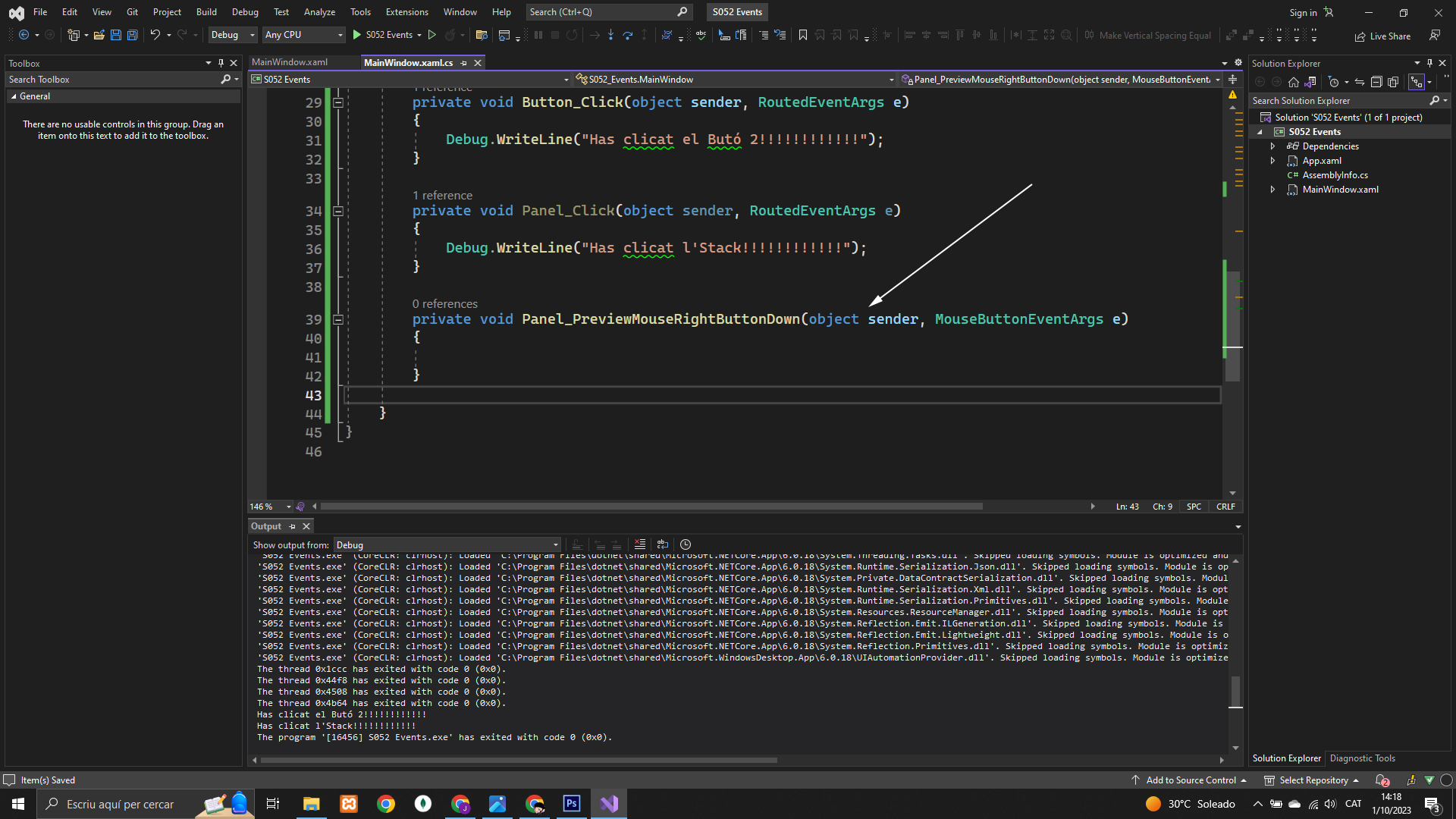
Task: Click the Undo icon
Action: tap(155, 35)
